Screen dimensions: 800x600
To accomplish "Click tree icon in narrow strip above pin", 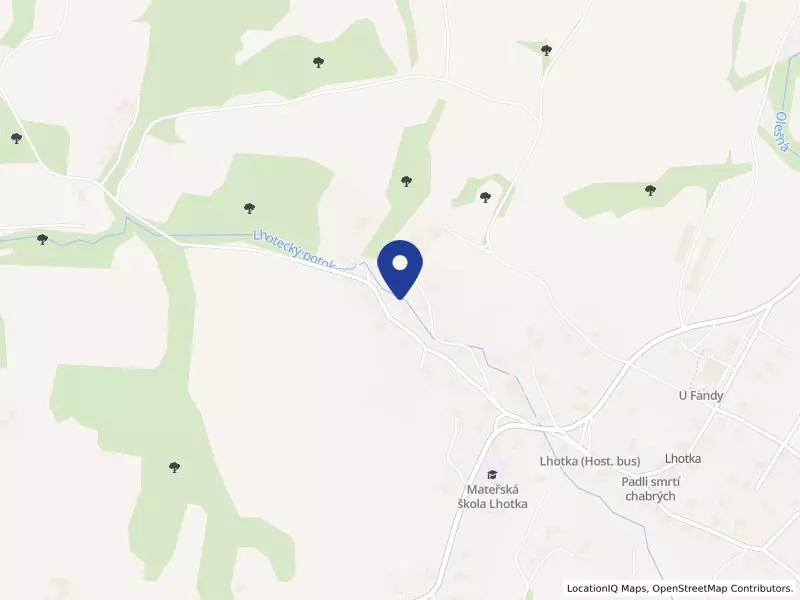I will [x=406, y=181].
